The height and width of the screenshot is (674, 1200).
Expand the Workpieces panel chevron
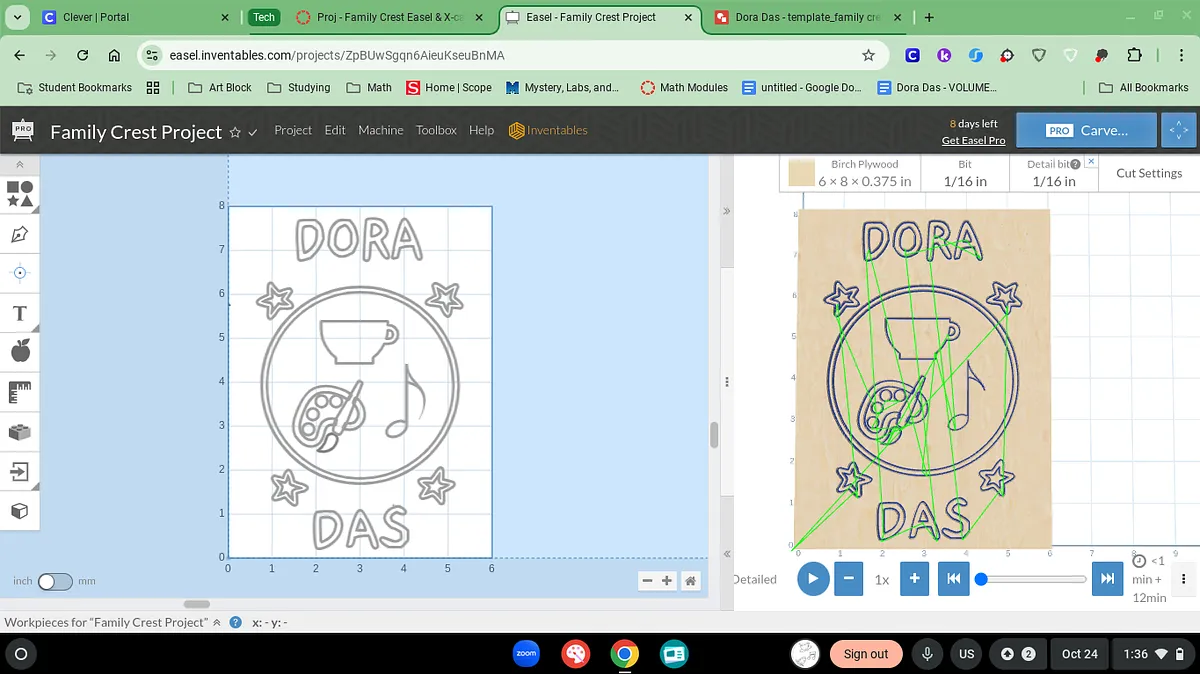click(217, 622)
